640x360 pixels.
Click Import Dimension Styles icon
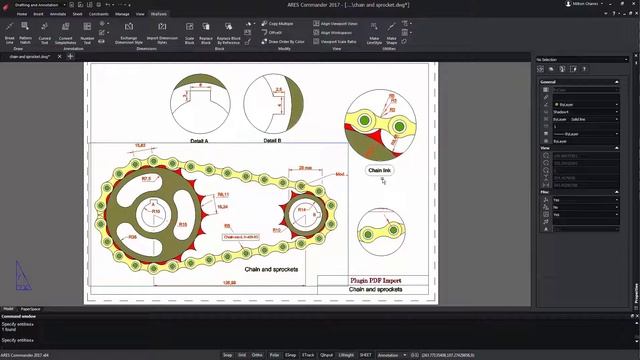(162, 33)
